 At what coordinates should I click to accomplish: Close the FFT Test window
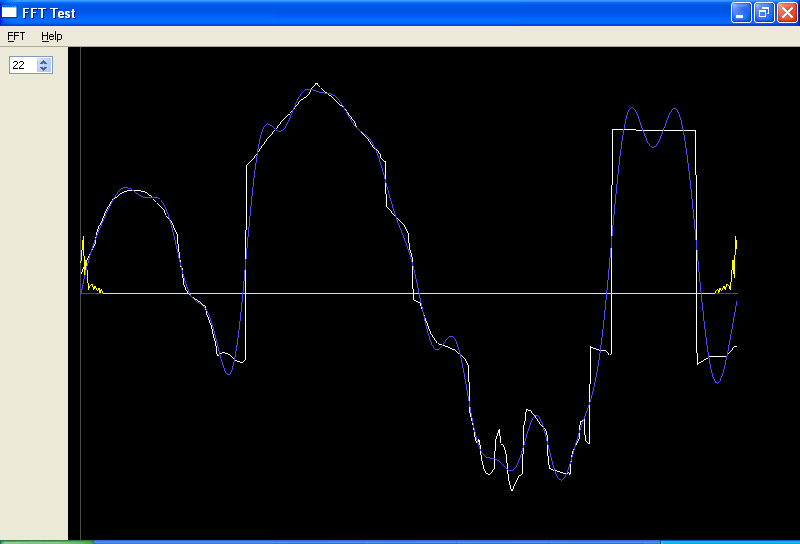pos(786,13)
